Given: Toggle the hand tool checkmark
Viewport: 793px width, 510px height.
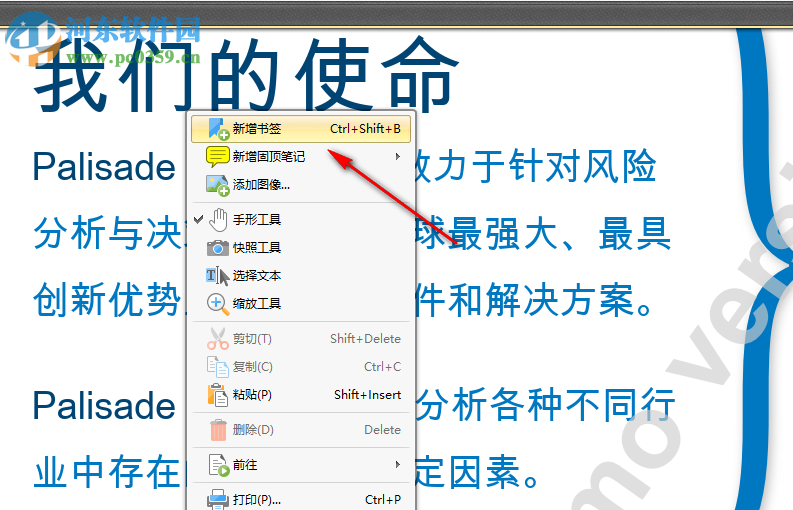Looking at the screenshot, I should pyautogui.click(x=198, y=219).
